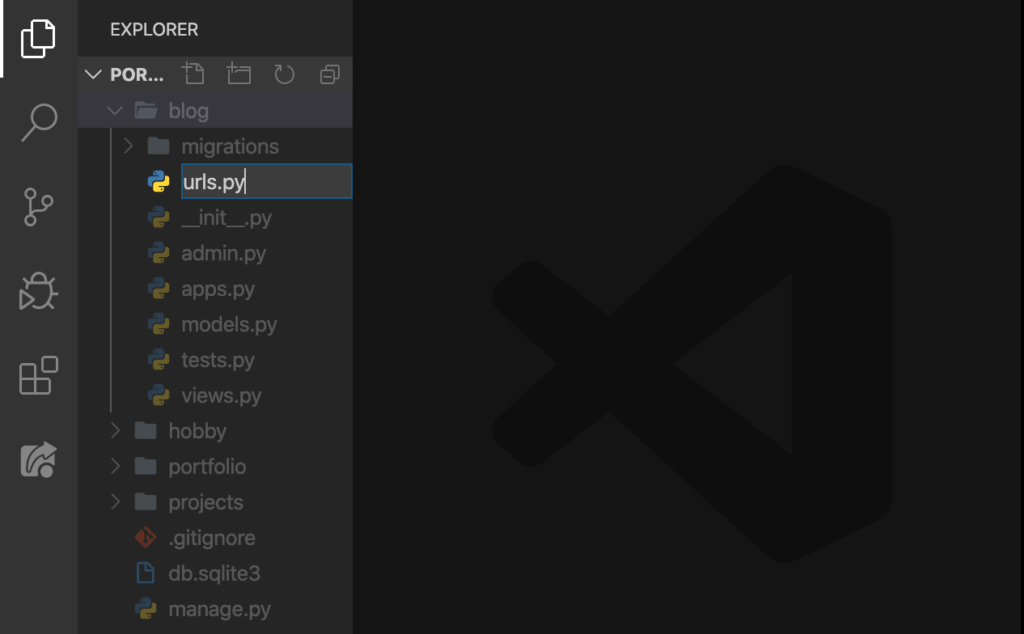Collapse the blog folder chevron
1024x634 pixels.
(115, 111)
